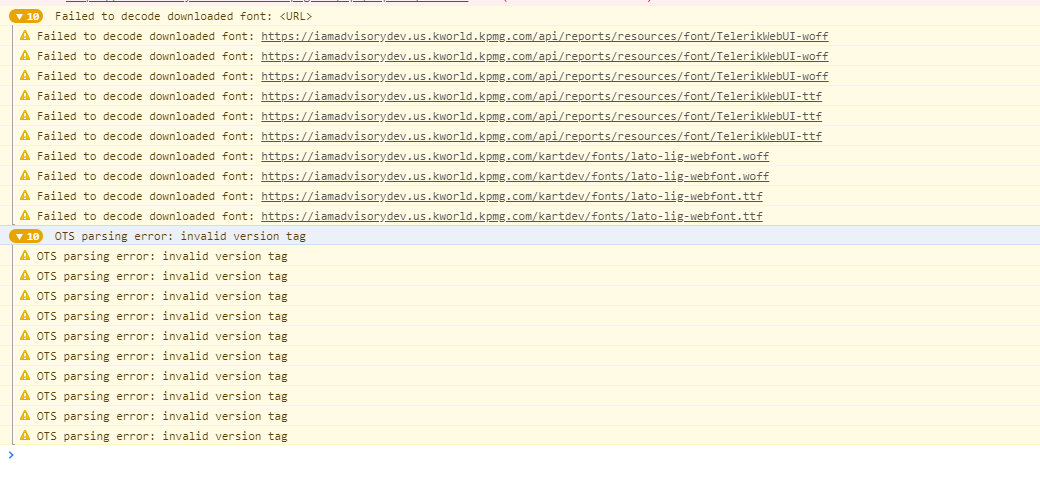Open the last TelerikWebUI-ttf font link
Image resolution: width=1040 pixels, height=480 pixels.
[541, 136]
